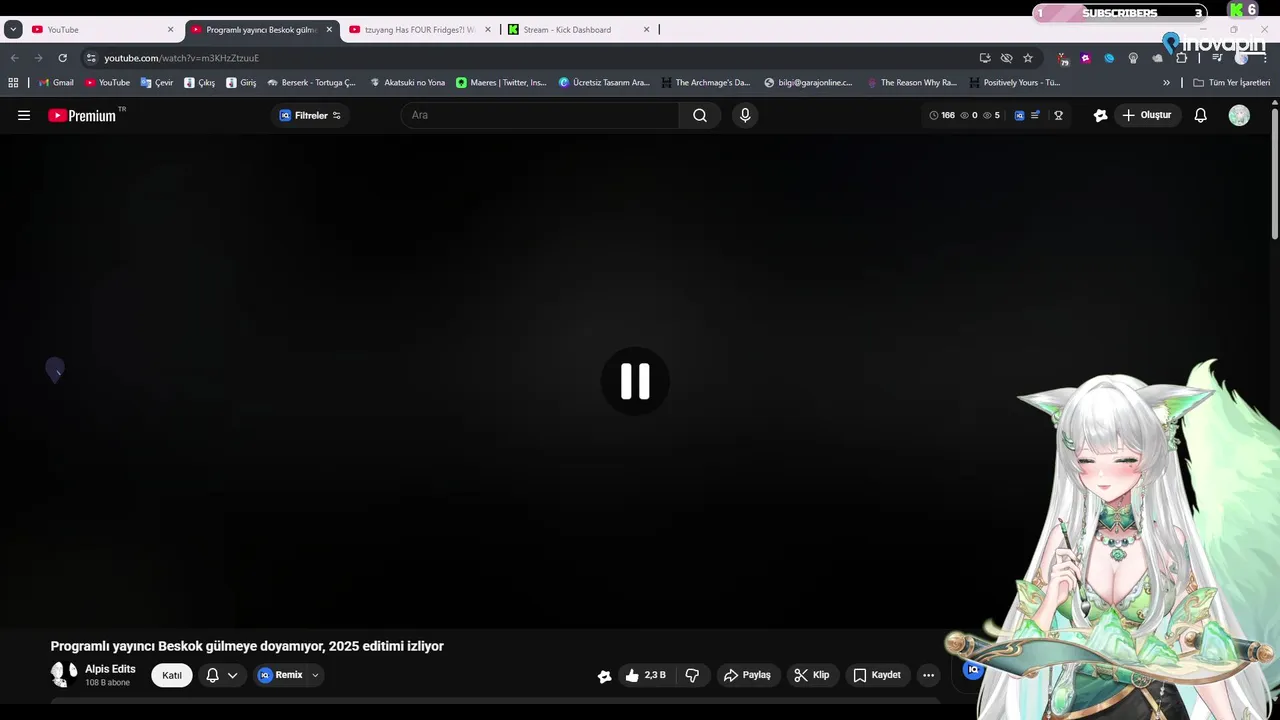Expand the tab search dropdown arrow

tap(13, 29)
